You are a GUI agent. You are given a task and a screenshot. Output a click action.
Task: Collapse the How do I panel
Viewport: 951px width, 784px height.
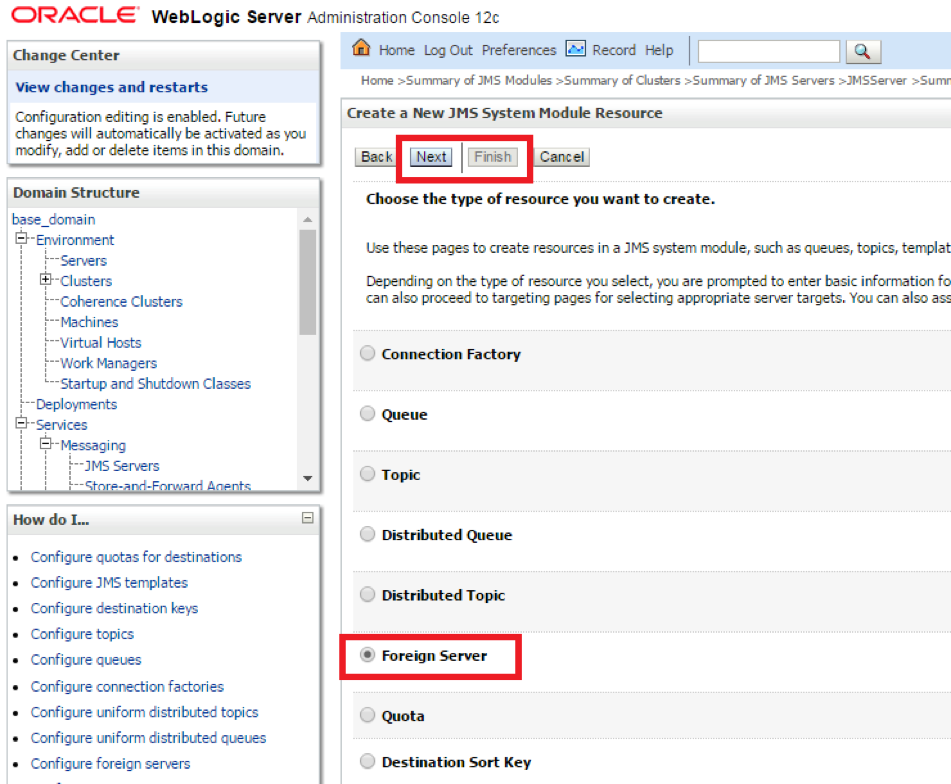[x=307, y=518]
